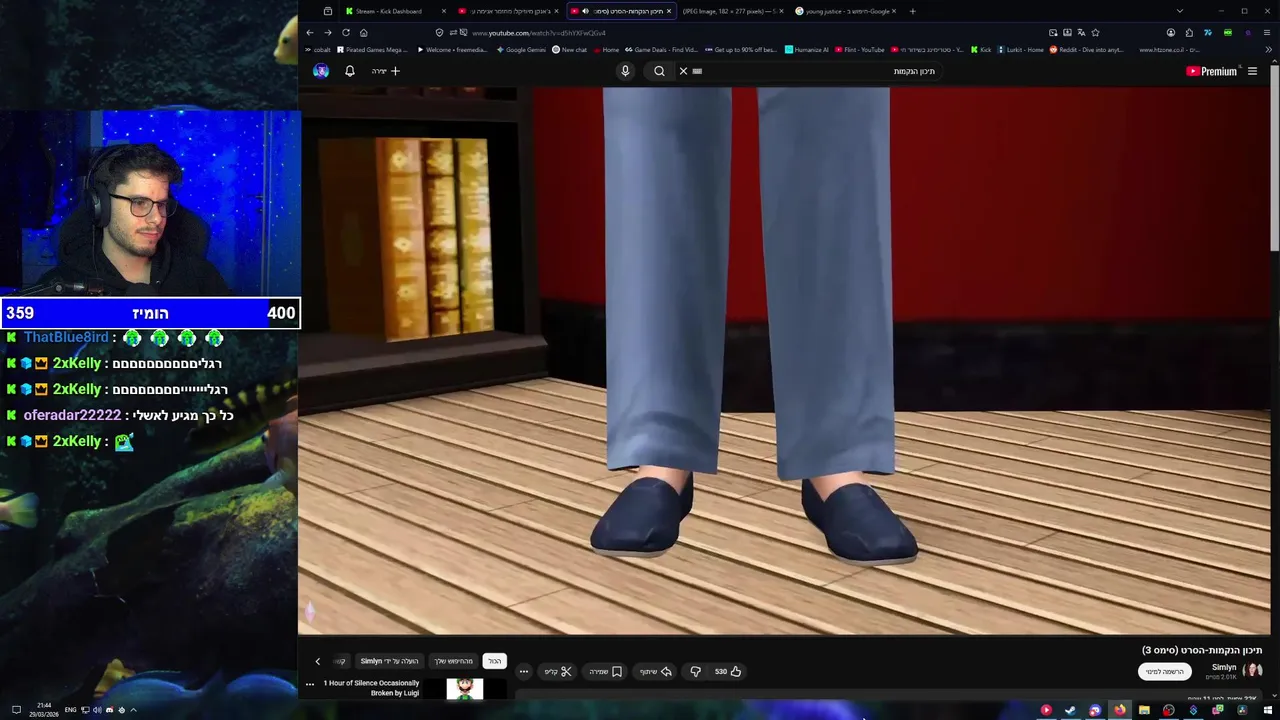Open the Steam taskbar icon

point(1070,710)
